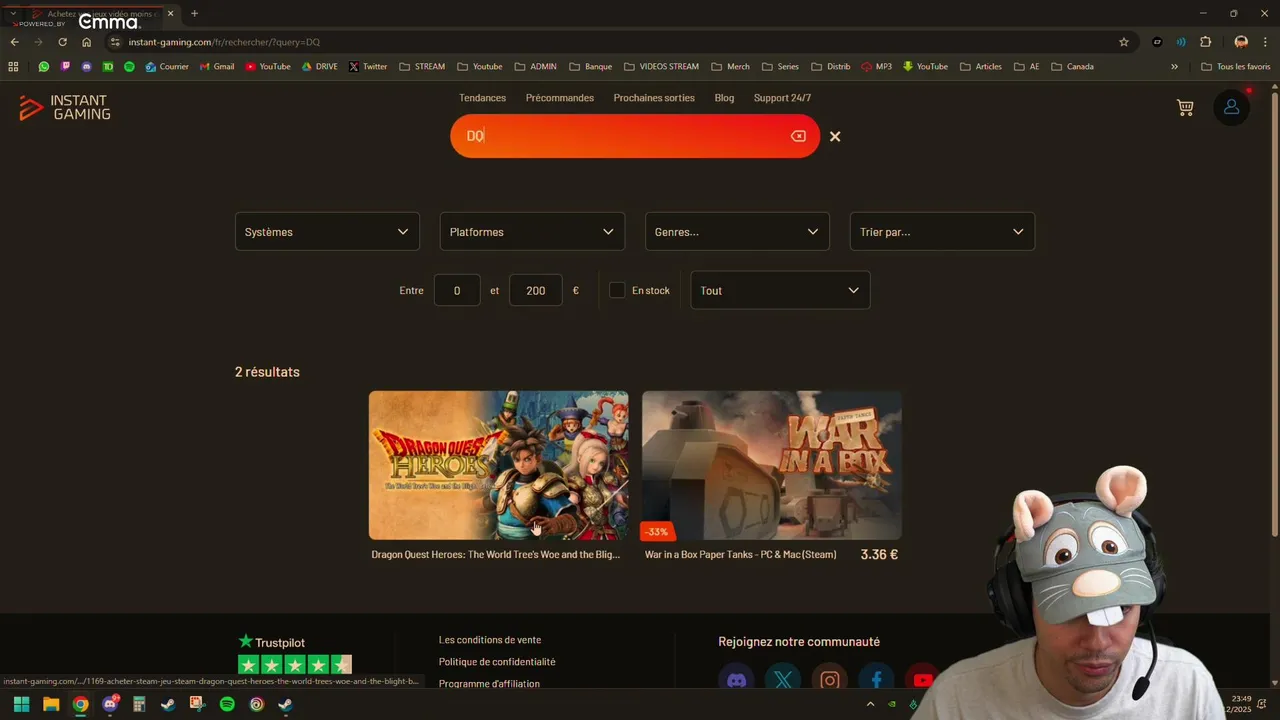Show more bookmarks with the double chevron
The height and width of the screenshot is (720, 1280).
(x=1174, y=67)
